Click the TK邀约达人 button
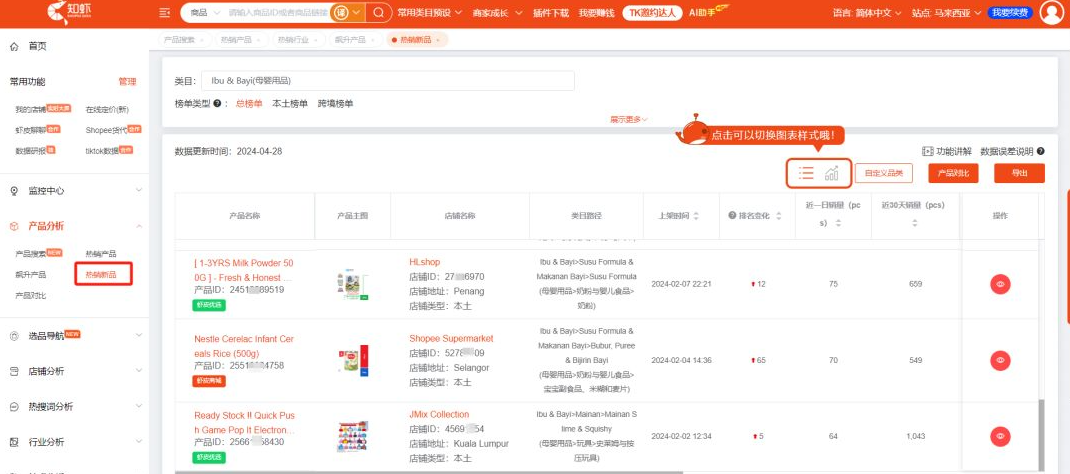1070x474 pixels. (x=652, y=13)
